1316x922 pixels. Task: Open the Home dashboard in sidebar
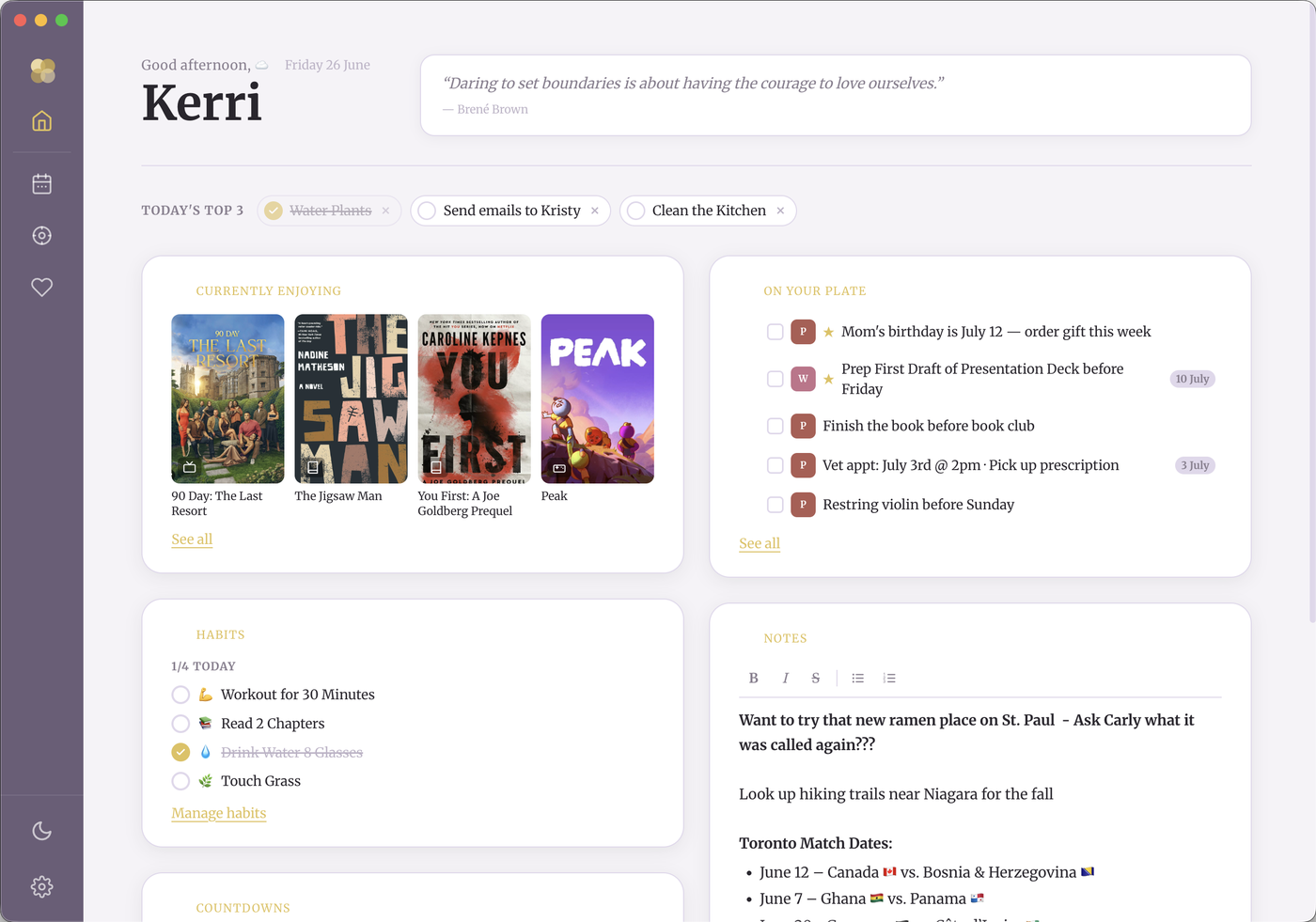41,121
